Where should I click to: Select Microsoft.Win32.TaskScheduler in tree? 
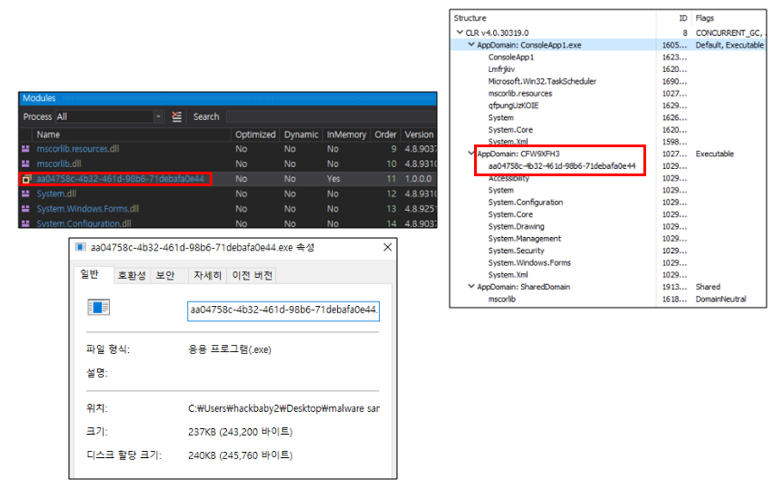pyautogui.click(x=542, y=81)
